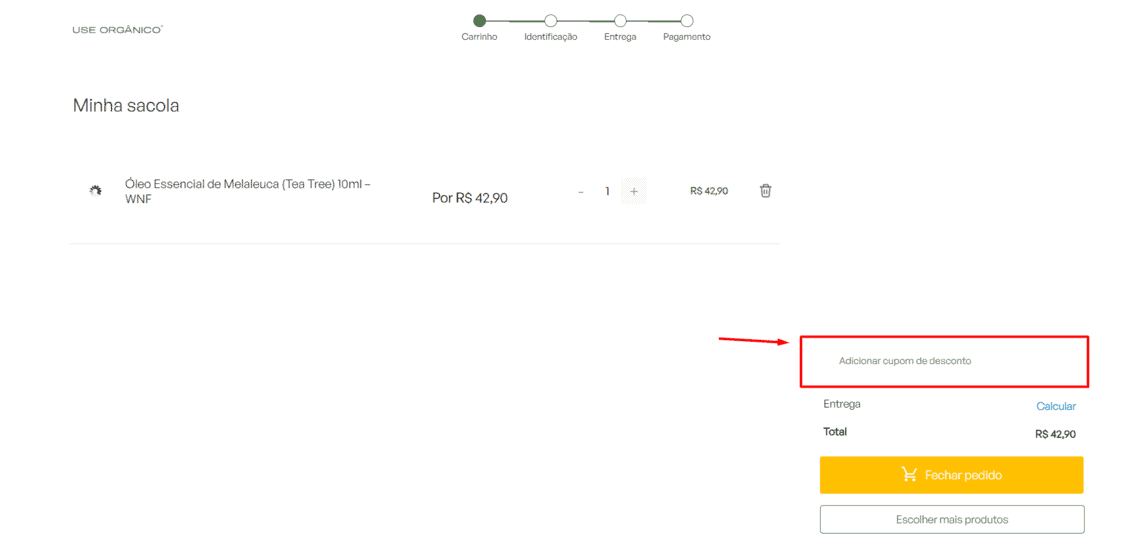Click Escolher mais produtos button
Screen dimensions: 1145x548
951,520
